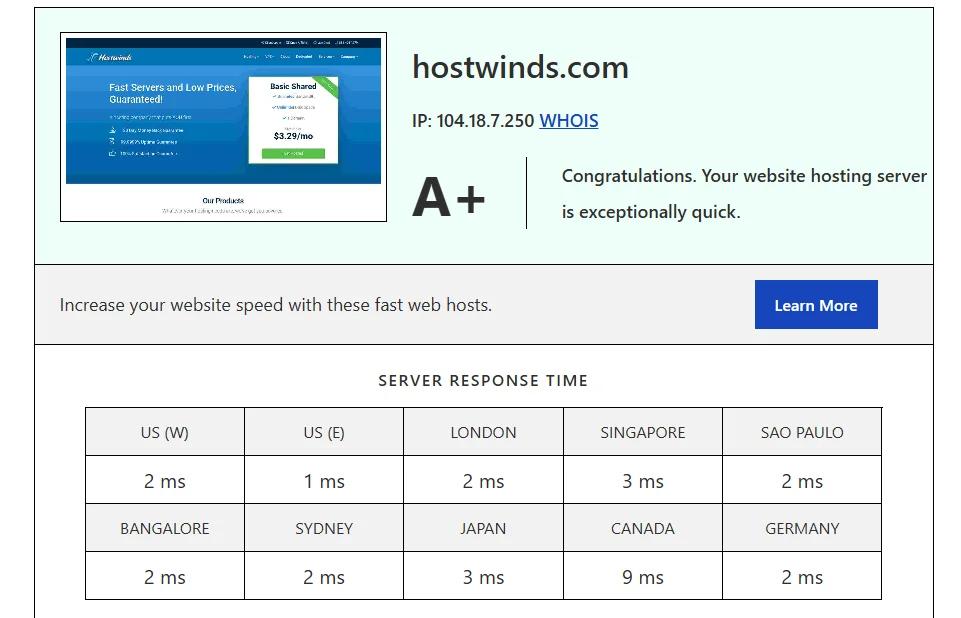Click the 9 ms value under CANADA
Viewport: 961px width, 618px height.
pos(643,577)
